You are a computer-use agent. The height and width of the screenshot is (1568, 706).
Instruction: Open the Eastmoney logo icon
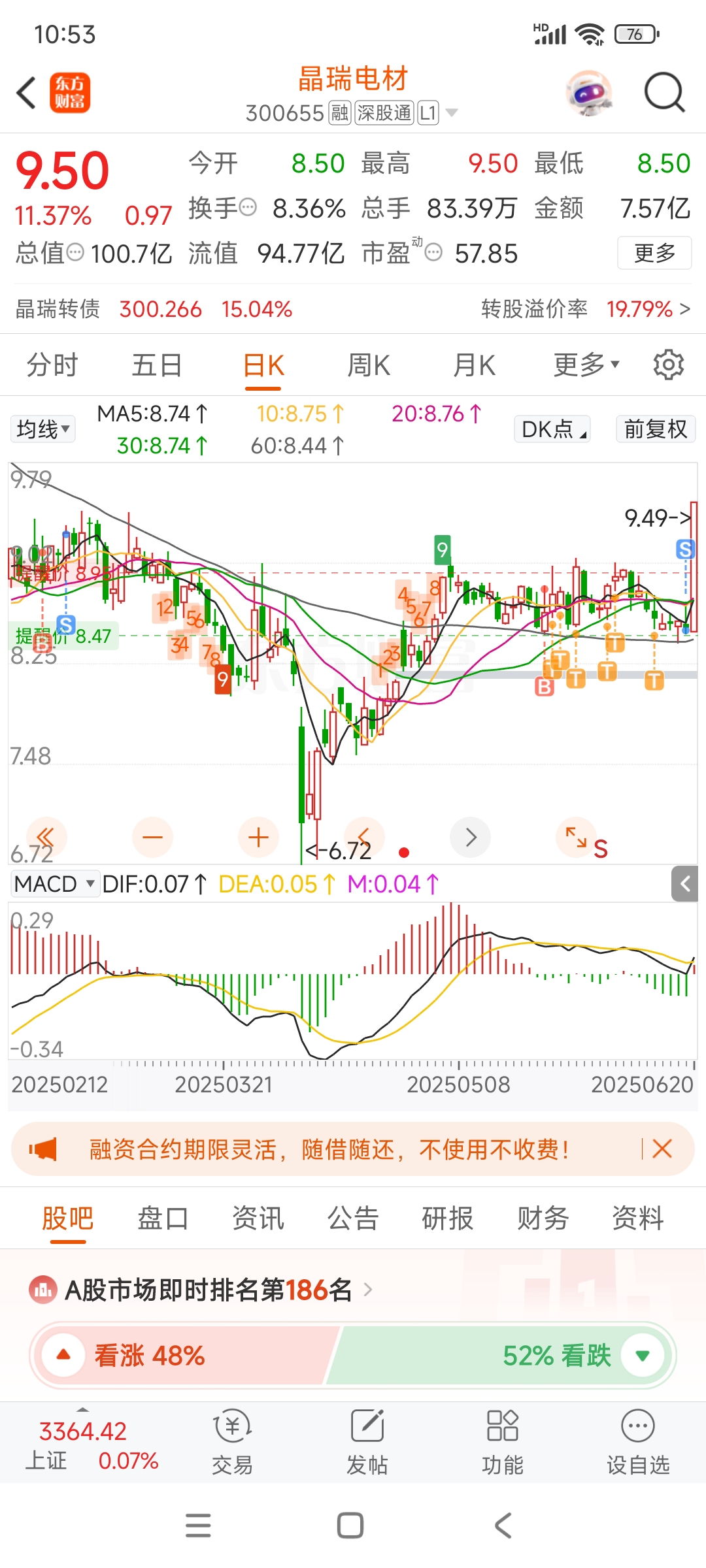tap(70, 93)
